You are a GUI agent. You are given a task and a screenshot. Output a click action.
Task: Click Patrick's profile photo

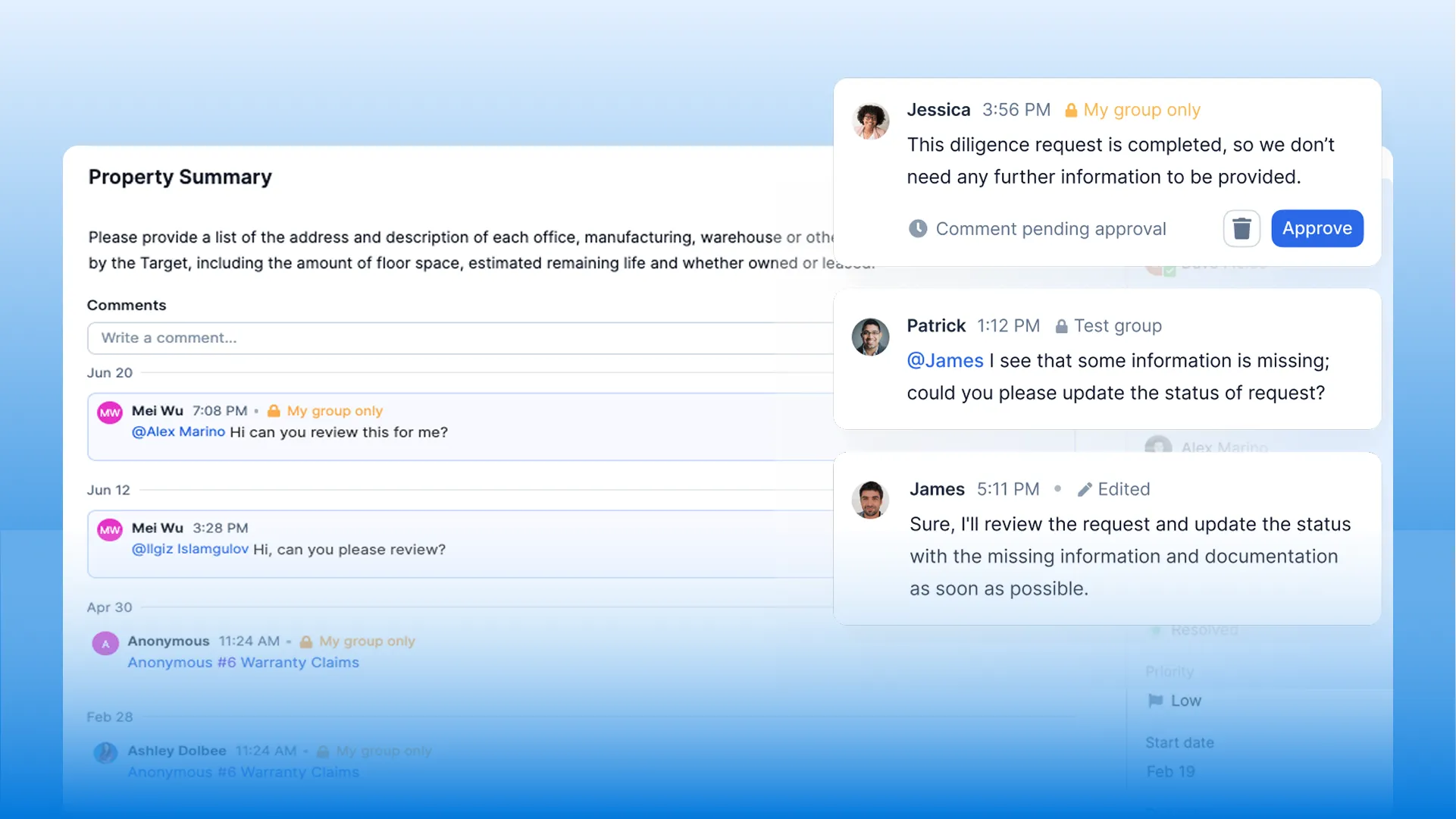click(x=870, y=337)
